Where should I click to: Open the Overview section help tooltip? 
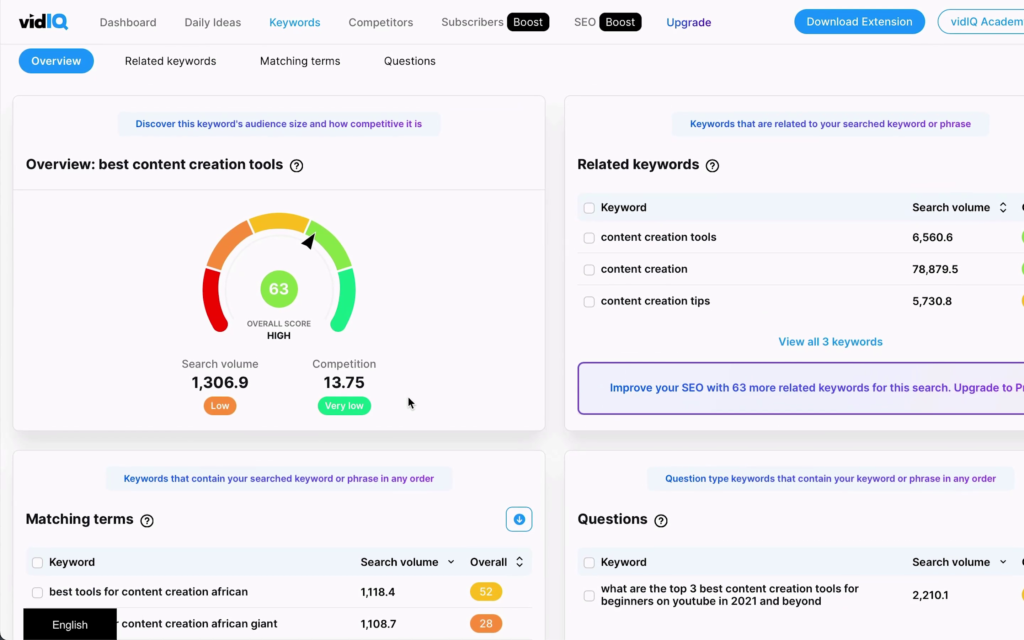pos(296,165)
